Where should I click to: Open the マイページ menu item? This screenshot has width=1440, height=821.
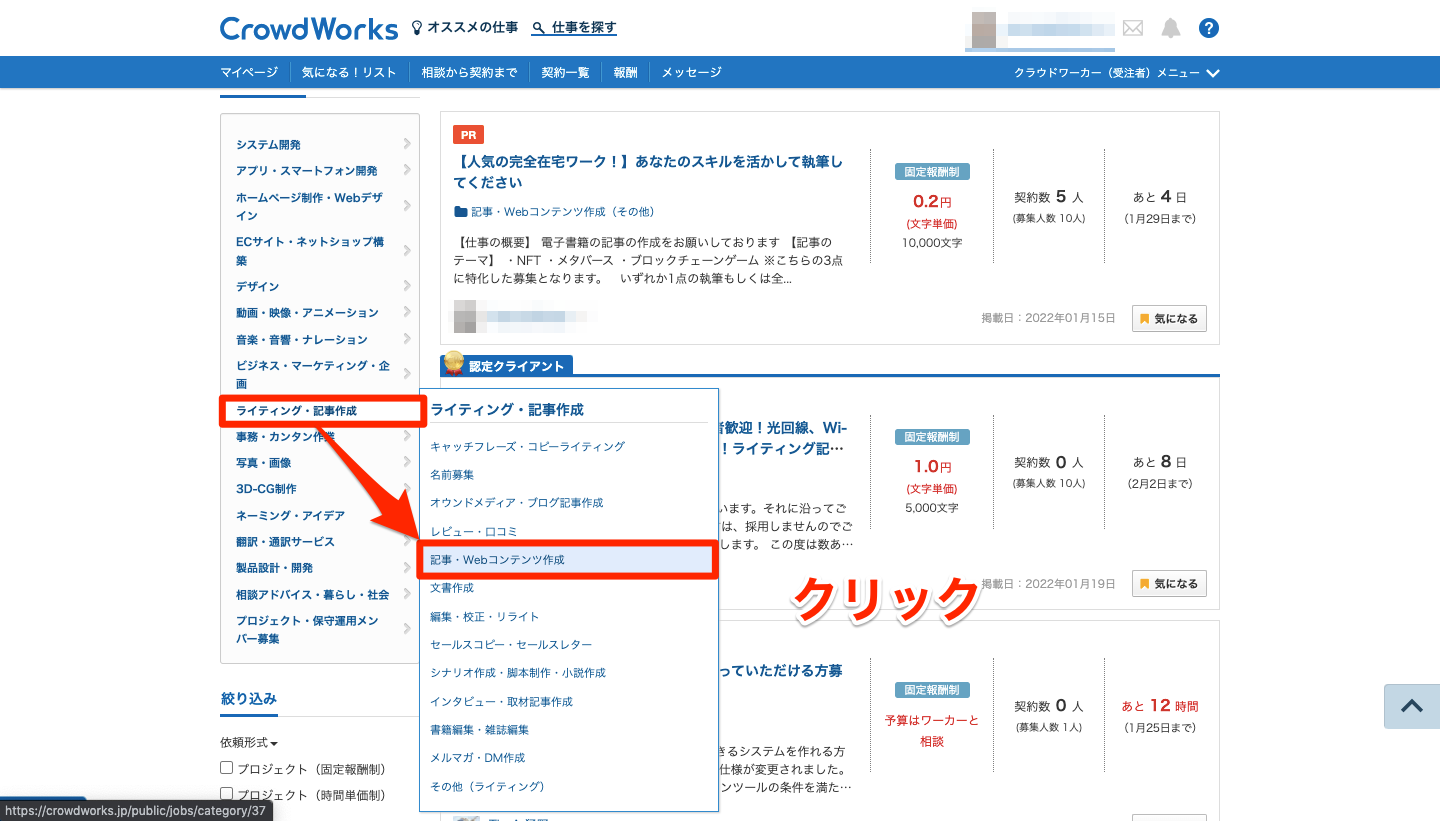pyautogui.click(x=249, y=72)
